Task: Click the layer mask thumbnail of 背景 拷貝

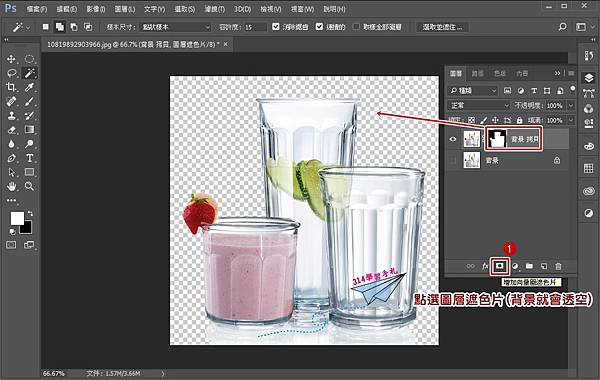Action: 497,139
